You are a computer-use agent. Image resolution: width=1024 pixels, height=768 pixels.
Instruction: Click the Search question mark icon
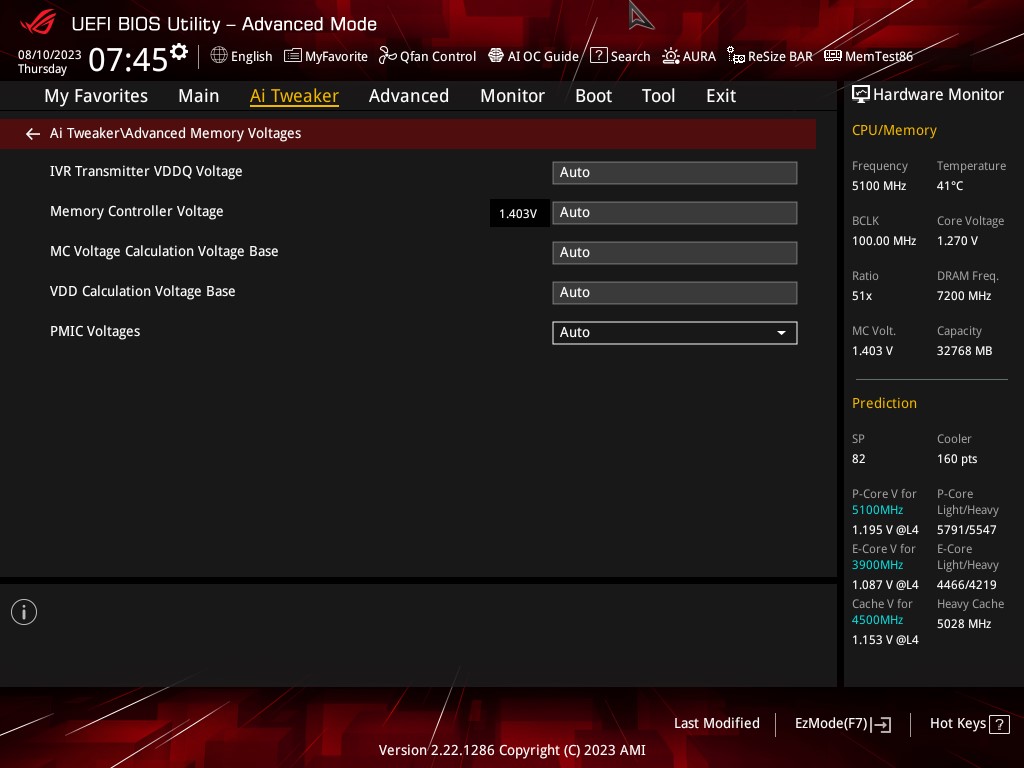tap(598, 56)
